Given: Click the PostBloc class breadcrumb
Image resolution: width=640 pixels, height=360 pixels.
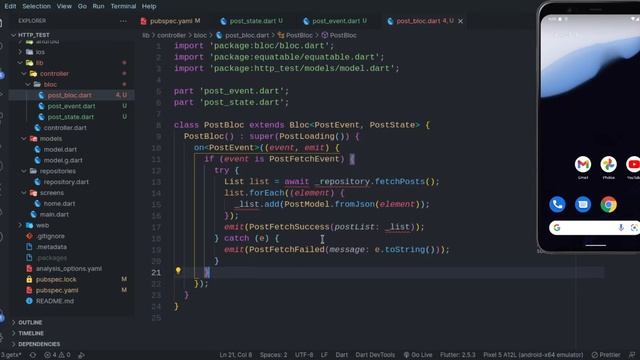Looking at the screenshot, I should click(299, 35).
